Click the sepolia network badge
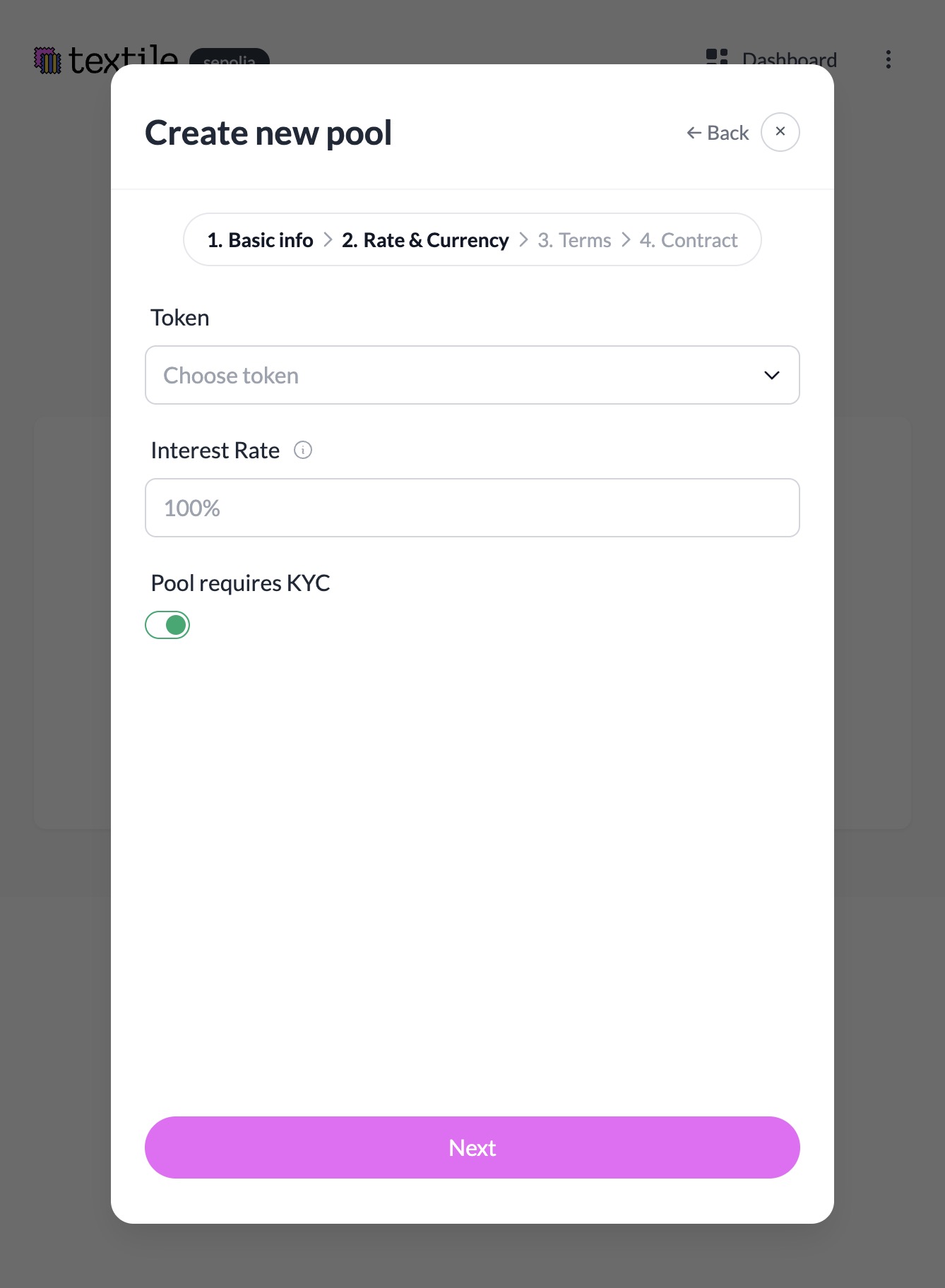 click(230, 58)
